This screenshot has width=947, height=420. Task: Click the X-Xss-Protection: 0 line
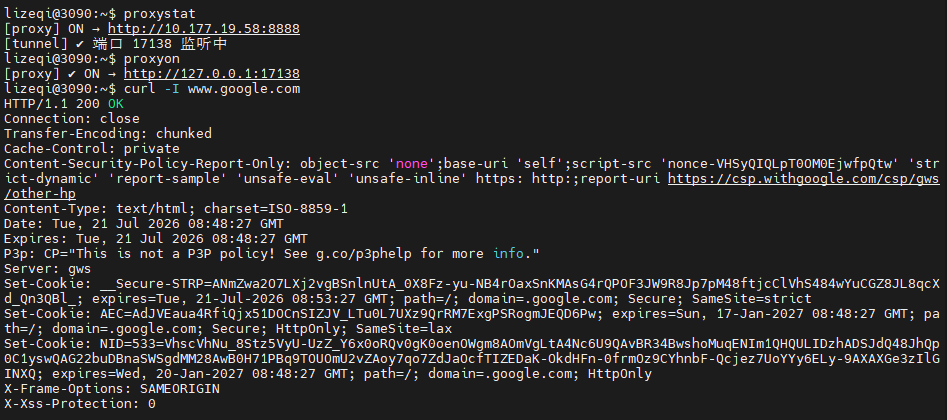tap(80, 404)
